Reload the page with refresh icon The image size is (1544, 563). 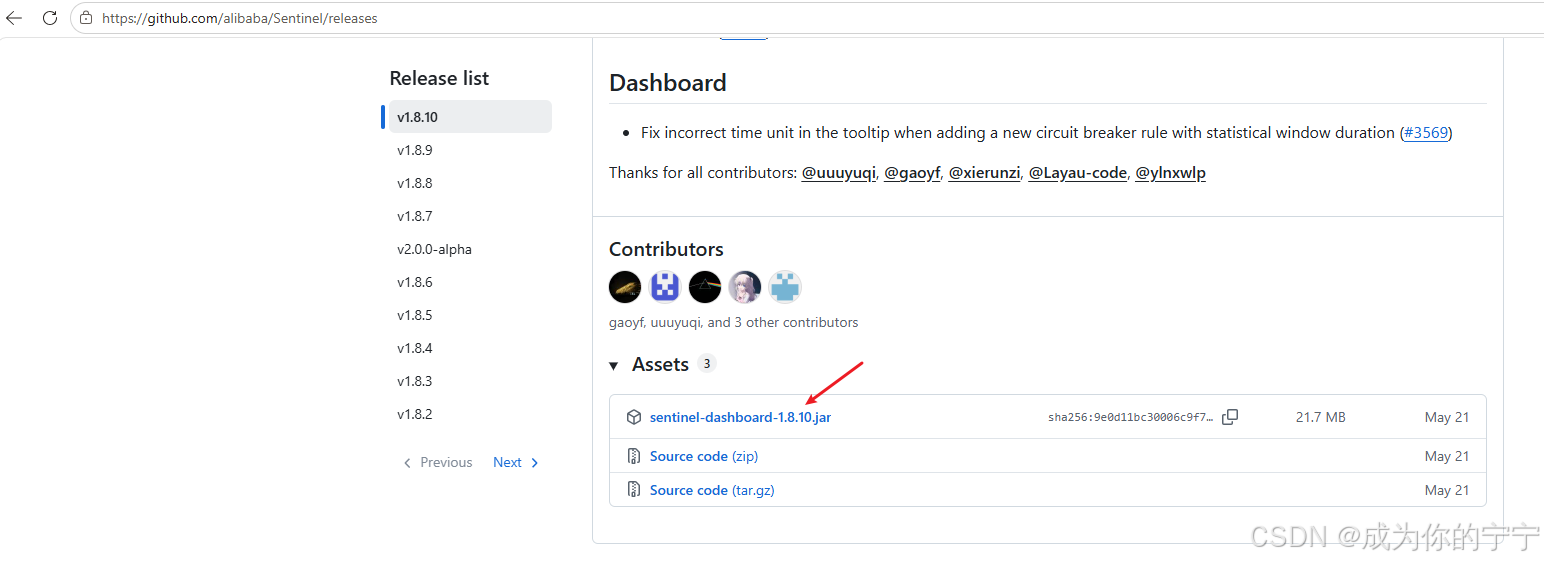pos(49,18)
